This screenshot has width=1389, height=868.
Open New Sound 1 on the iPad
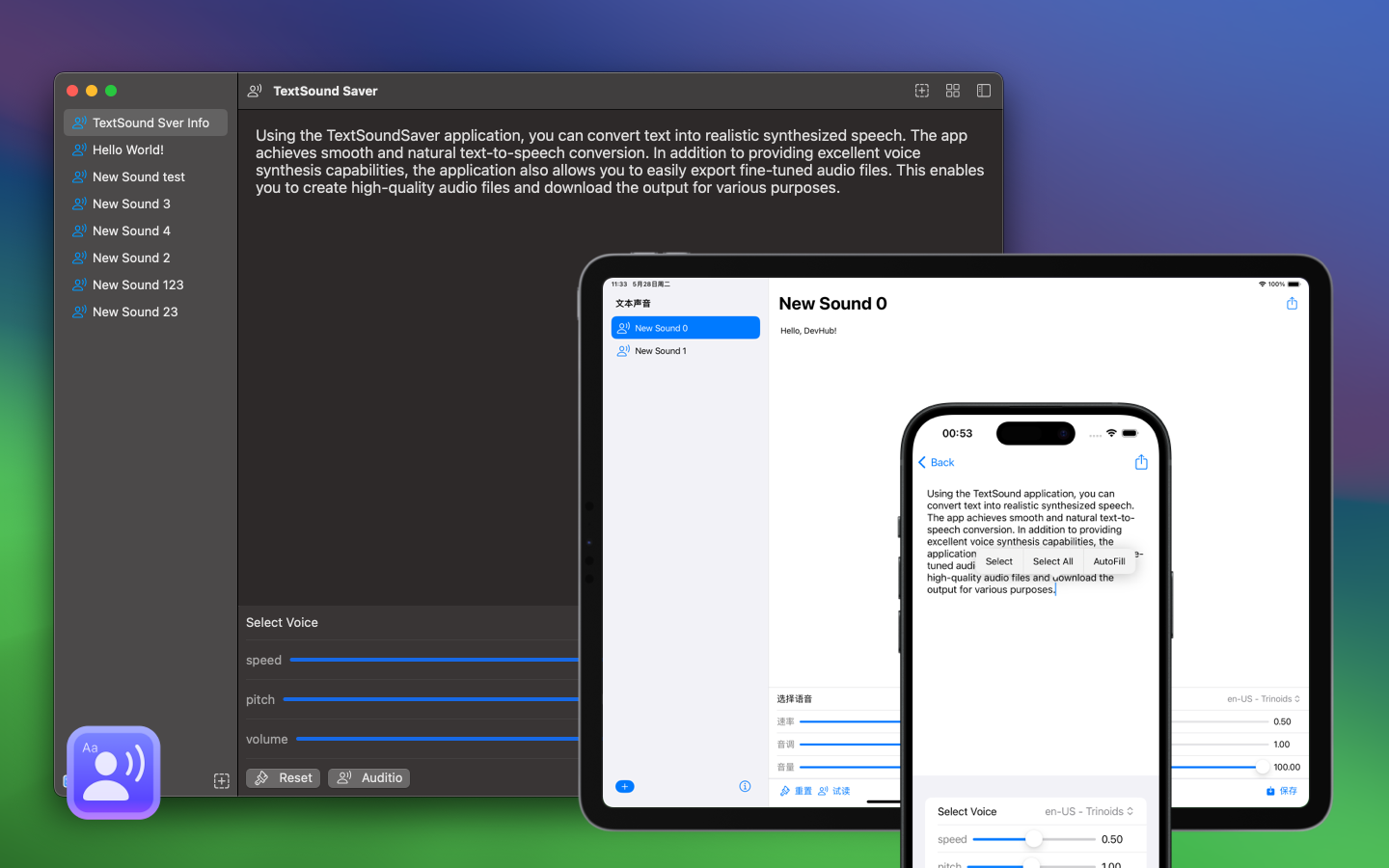[x=686, y=351]
